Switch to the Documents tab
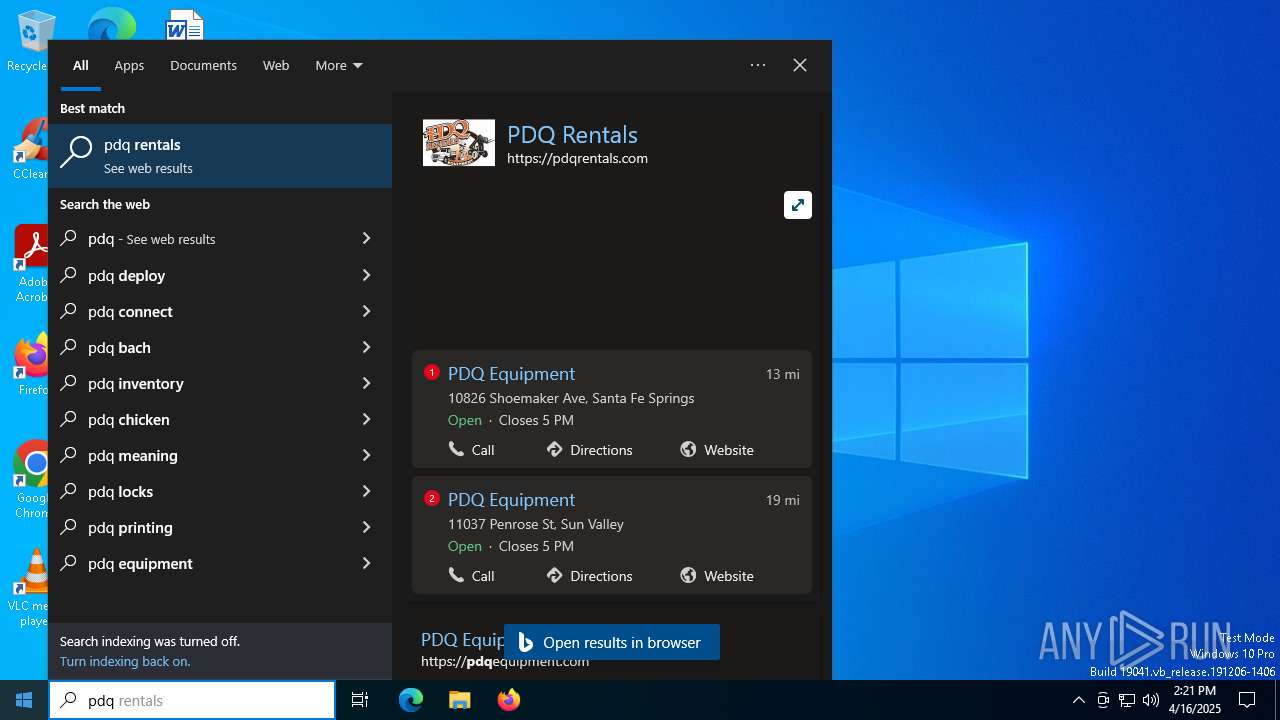 [203, 65]
